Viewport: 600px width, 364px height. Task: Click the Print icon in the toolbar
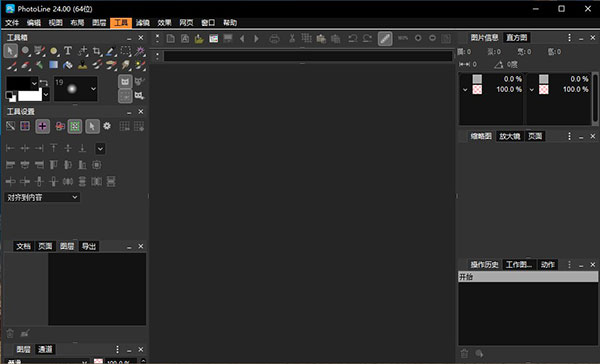coord(274,38)
